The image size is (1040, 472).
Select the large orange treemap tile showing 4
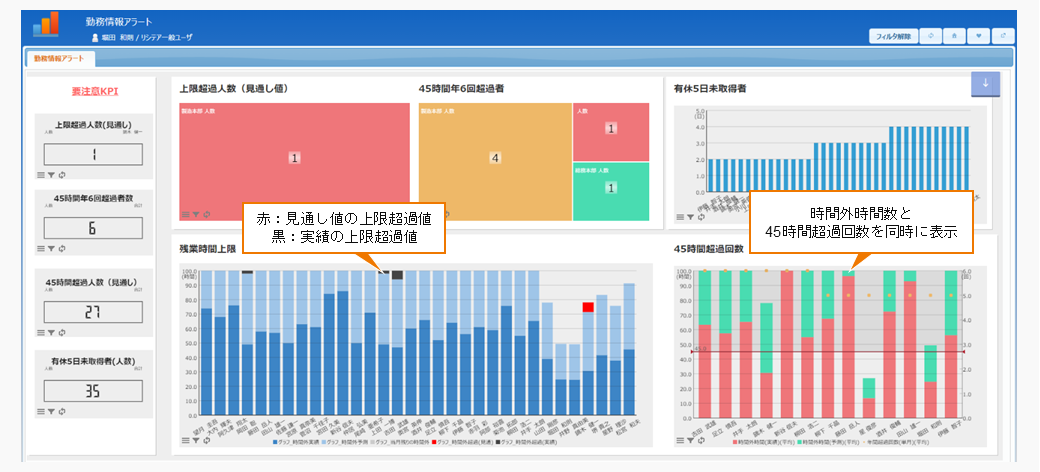coord(494,158)
